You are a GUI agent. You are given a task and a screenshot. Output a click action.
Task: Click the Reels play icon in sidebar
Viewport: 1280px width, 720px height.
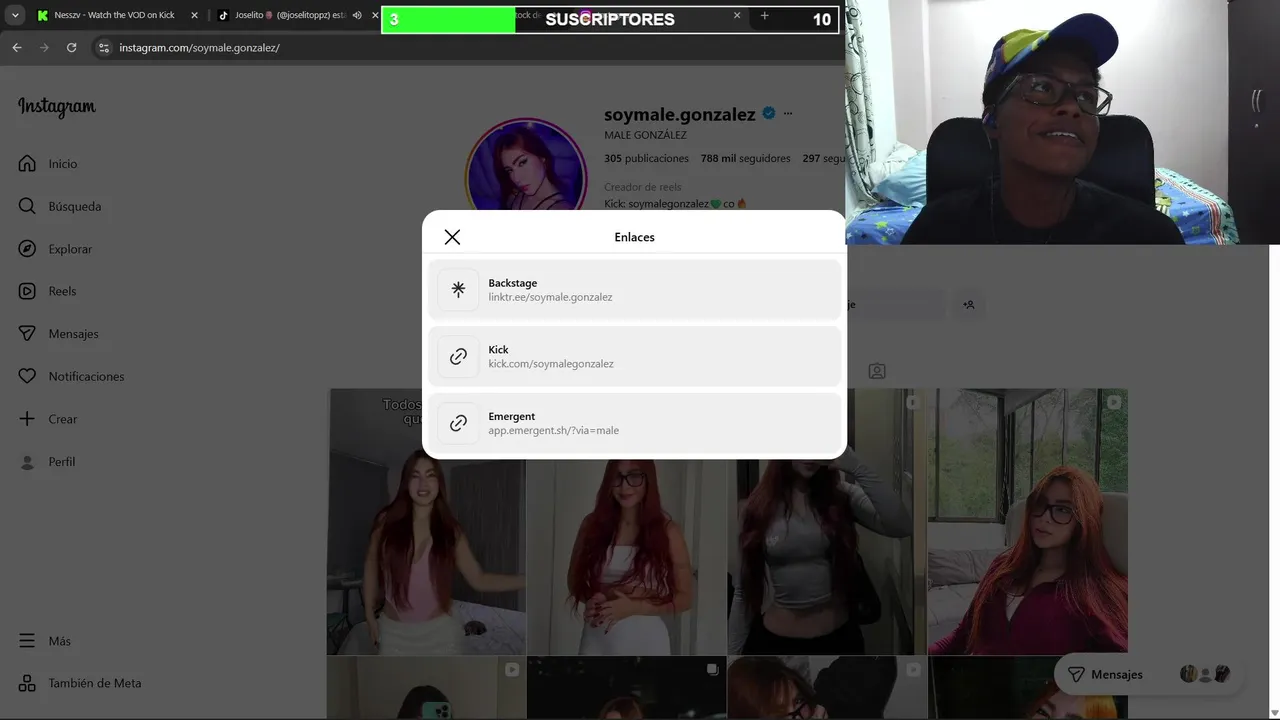click(27, 291)
